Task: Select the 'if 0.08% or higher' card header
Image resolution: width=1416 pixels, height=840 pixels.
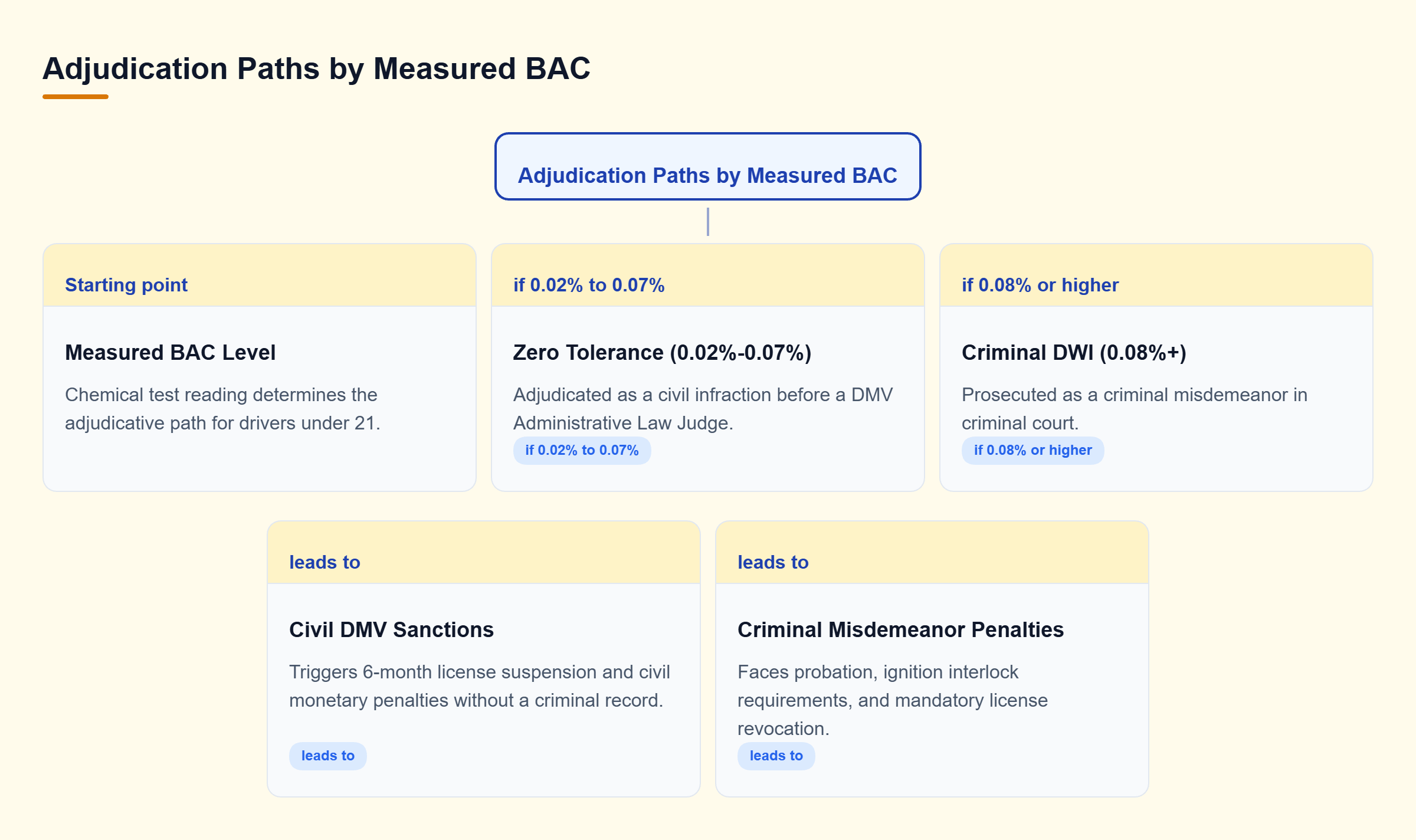Action: (1156, 275)
